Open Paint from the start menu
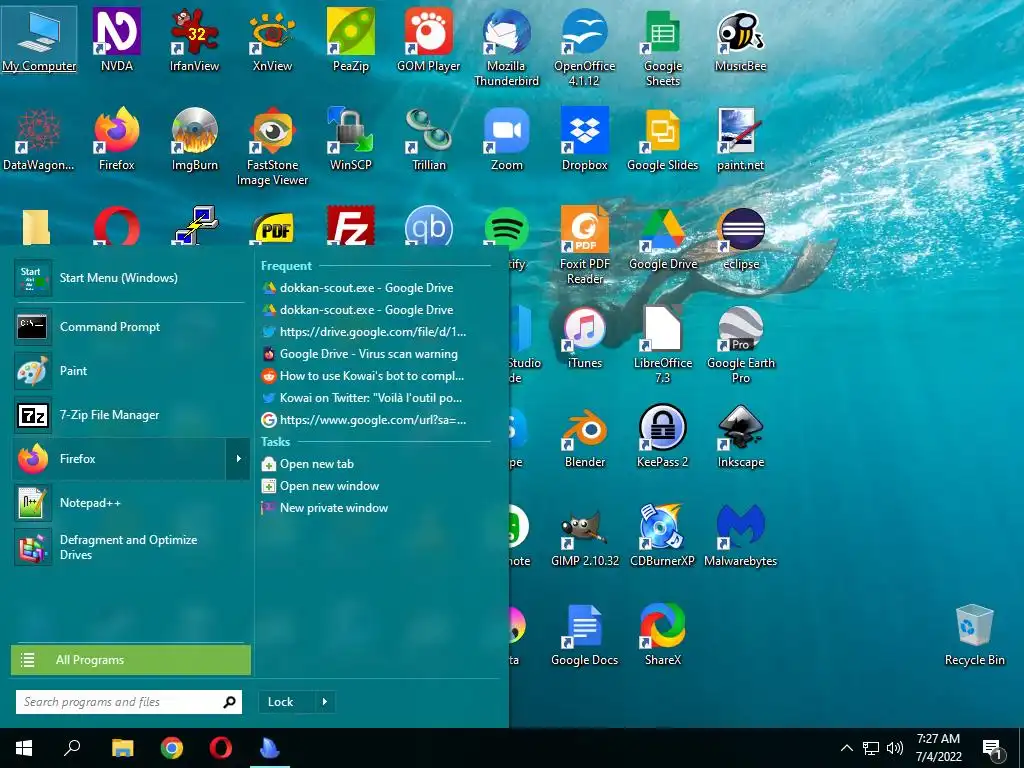The width and height of the screenshot is (1024, 768). click(x=129, y=370)
